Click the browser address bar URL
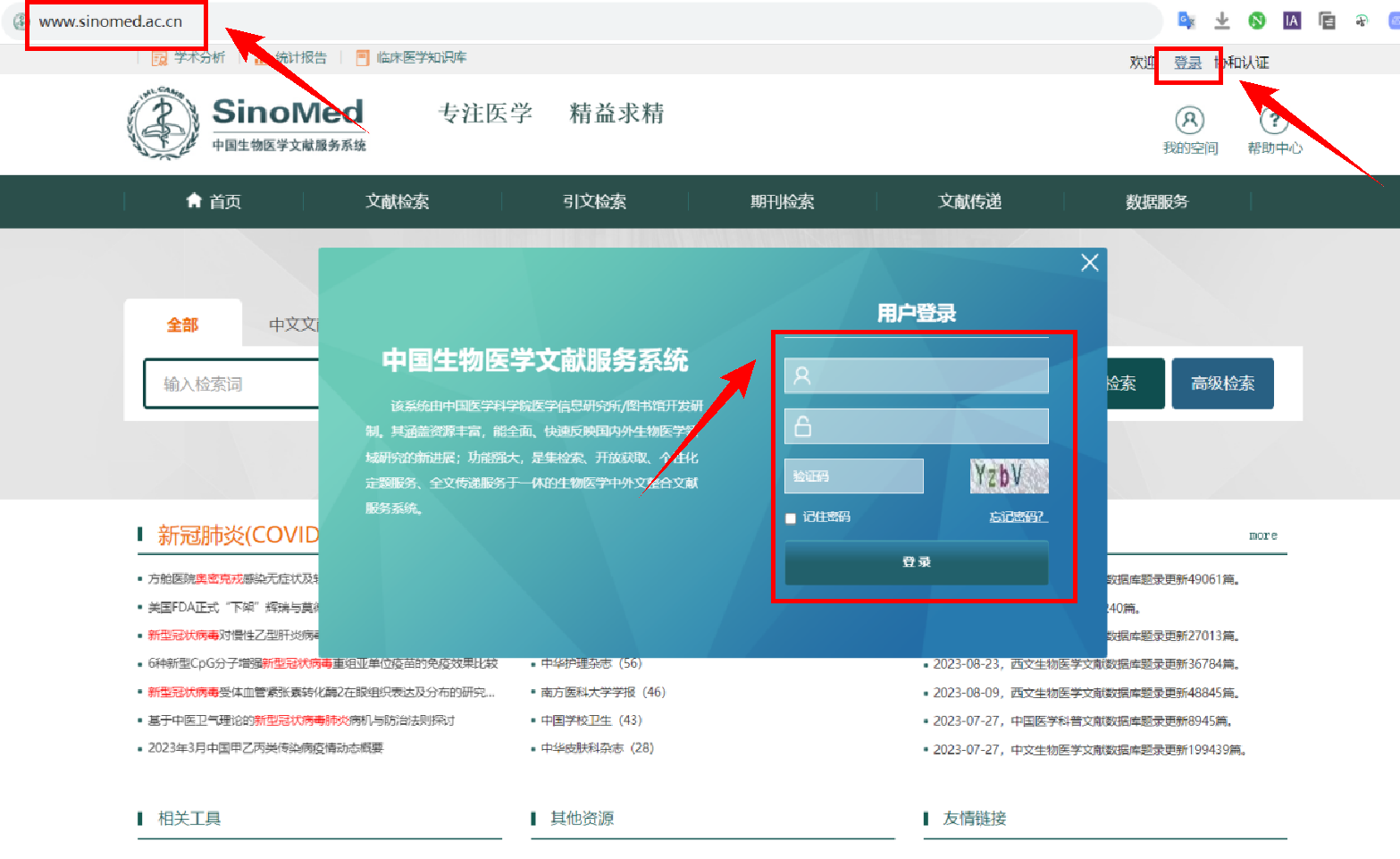Viewport: 1400px width, 859px height. (111, 21)
